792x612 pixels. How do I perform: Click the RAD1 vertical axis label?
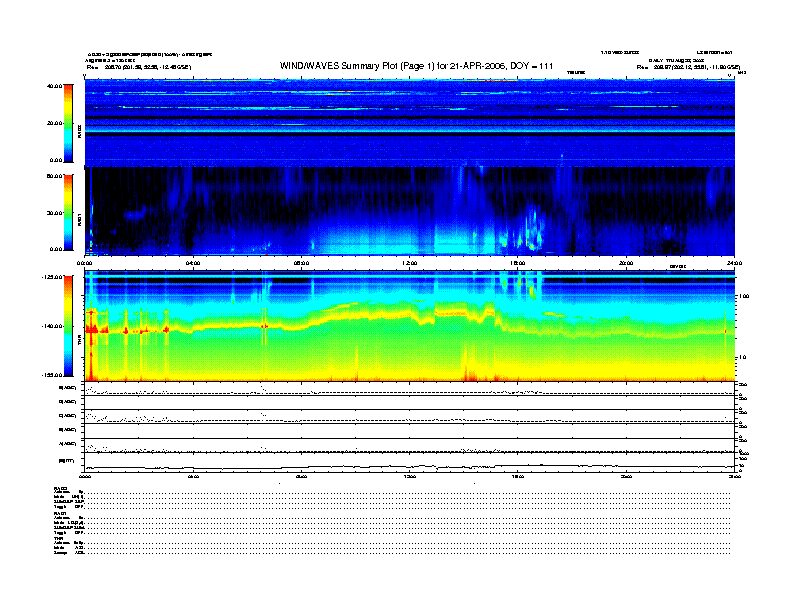click(79, 220)
